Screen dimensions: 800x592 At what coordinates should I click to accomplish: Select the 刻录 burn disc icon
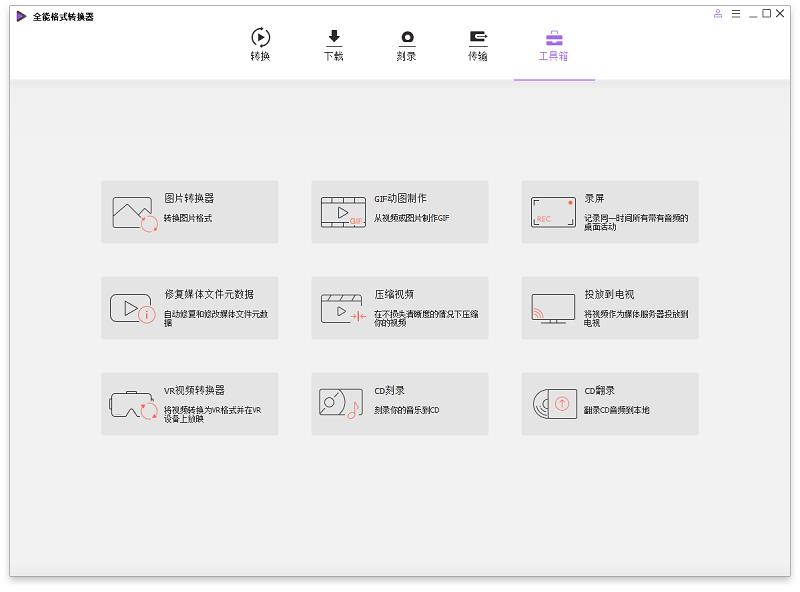point(407,38)
